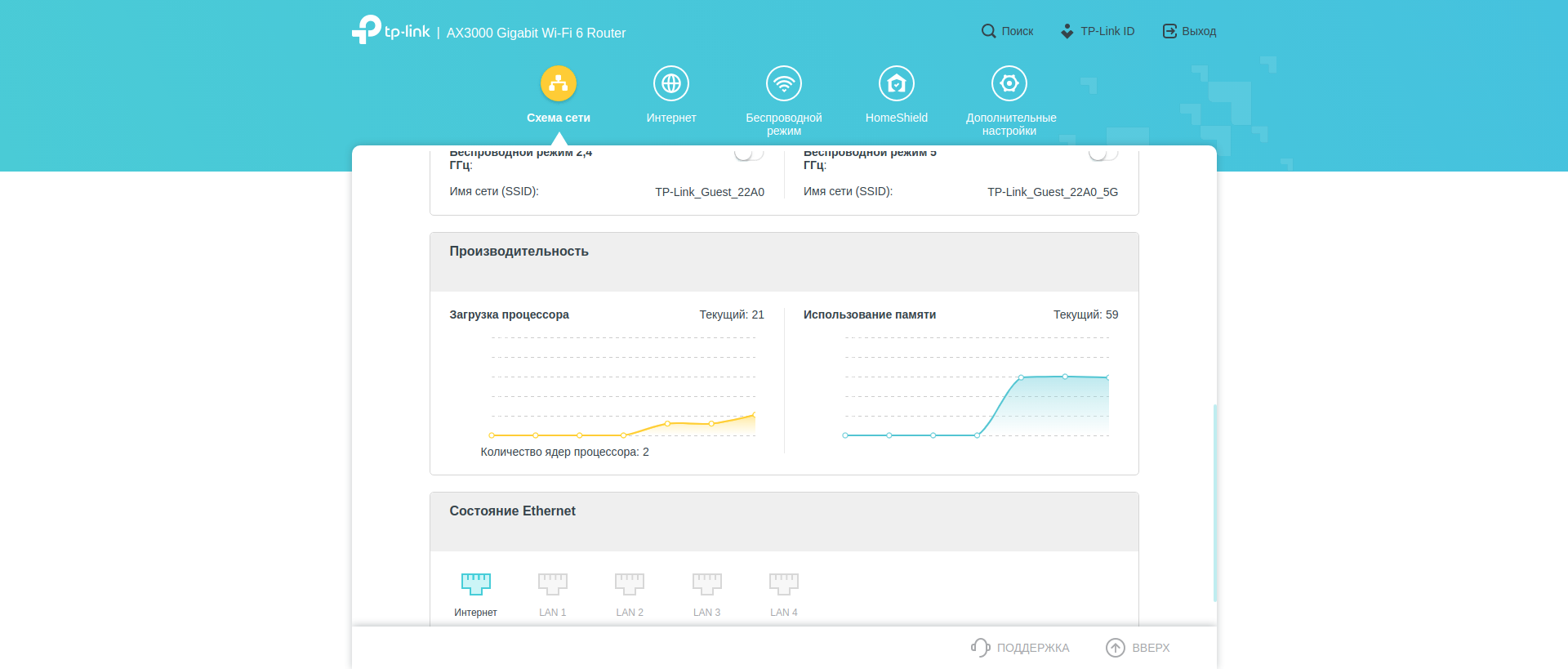
Task: Open the Интернет globe icon
Action: 670,83
